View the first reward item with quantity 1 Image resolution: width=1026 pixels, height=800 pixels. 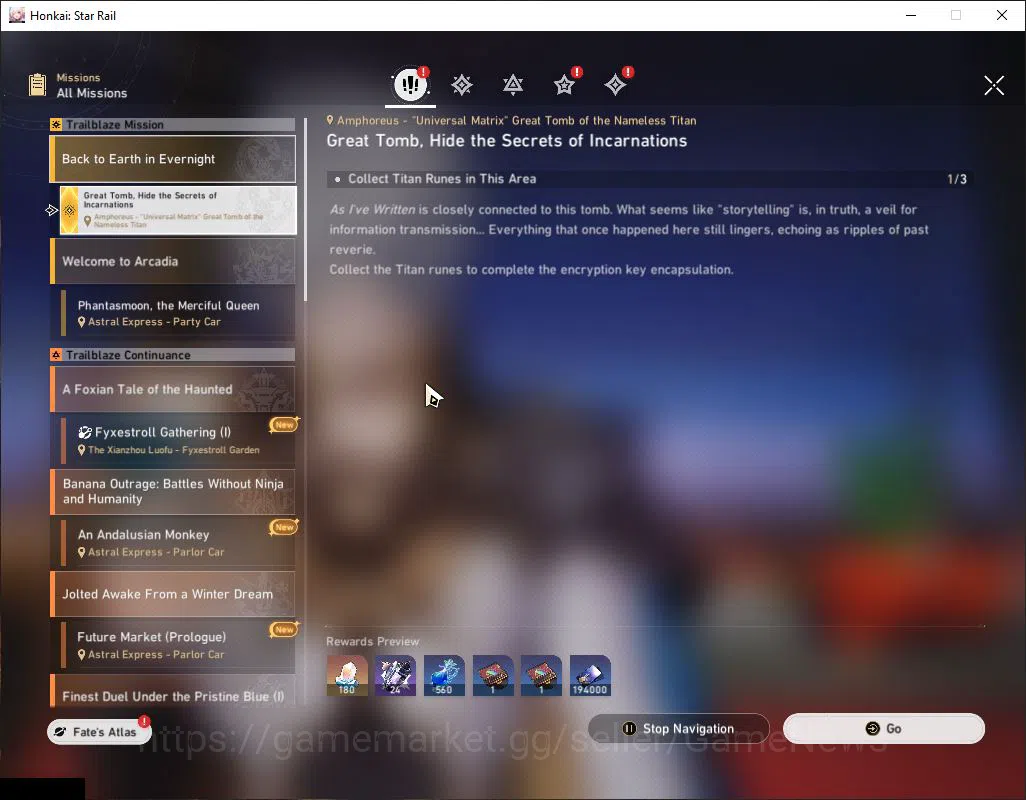(493, 675)
